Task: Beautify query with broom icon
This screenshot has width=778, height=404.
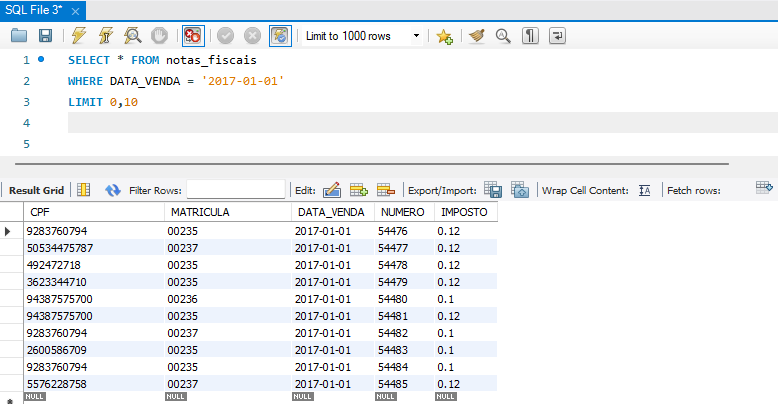Action: (477, 36)
